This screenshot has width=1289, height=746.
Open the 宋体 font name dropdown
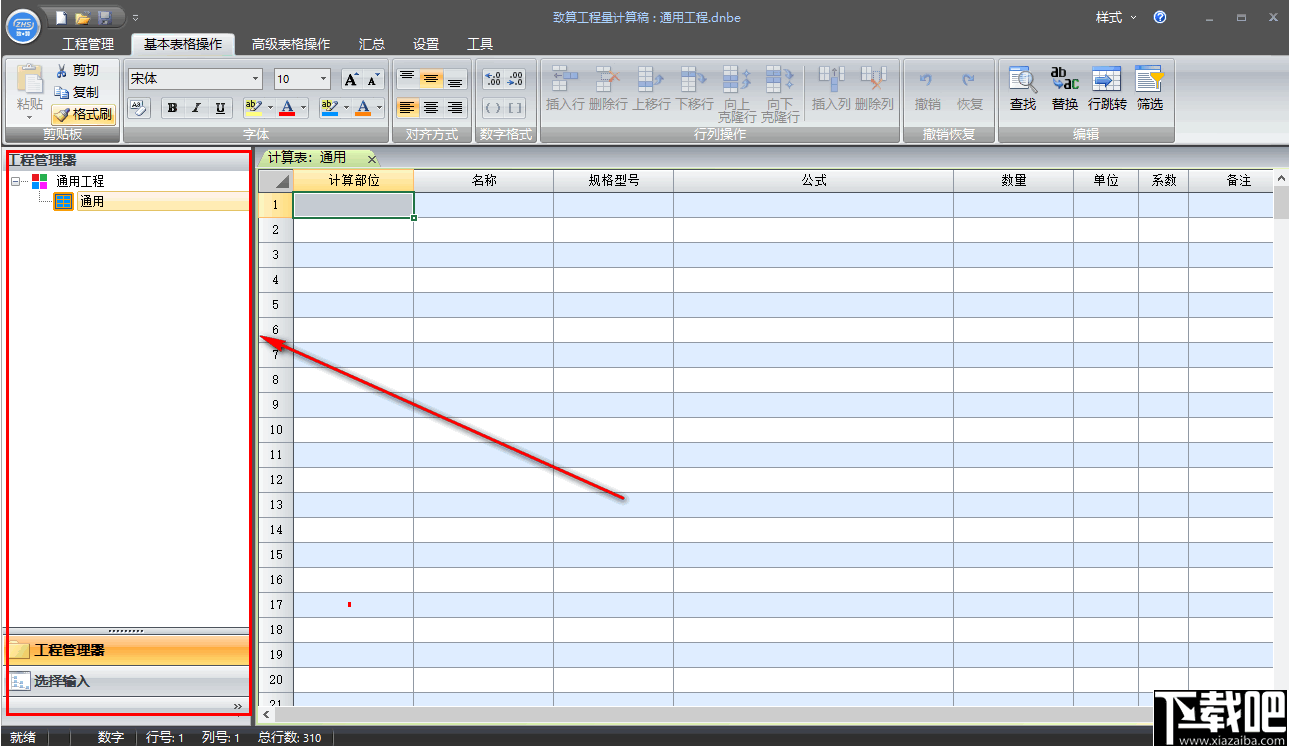pos(256,79)
